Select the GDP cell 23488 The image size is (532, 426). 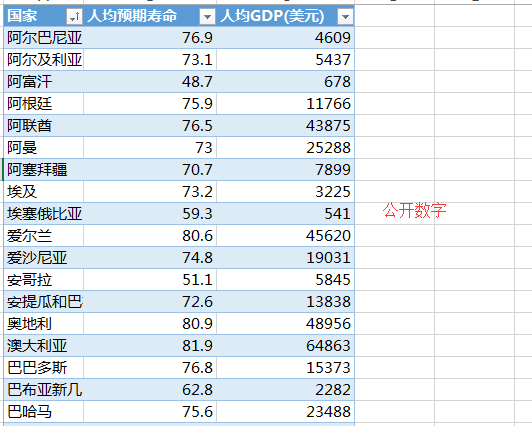click(285, 412)
